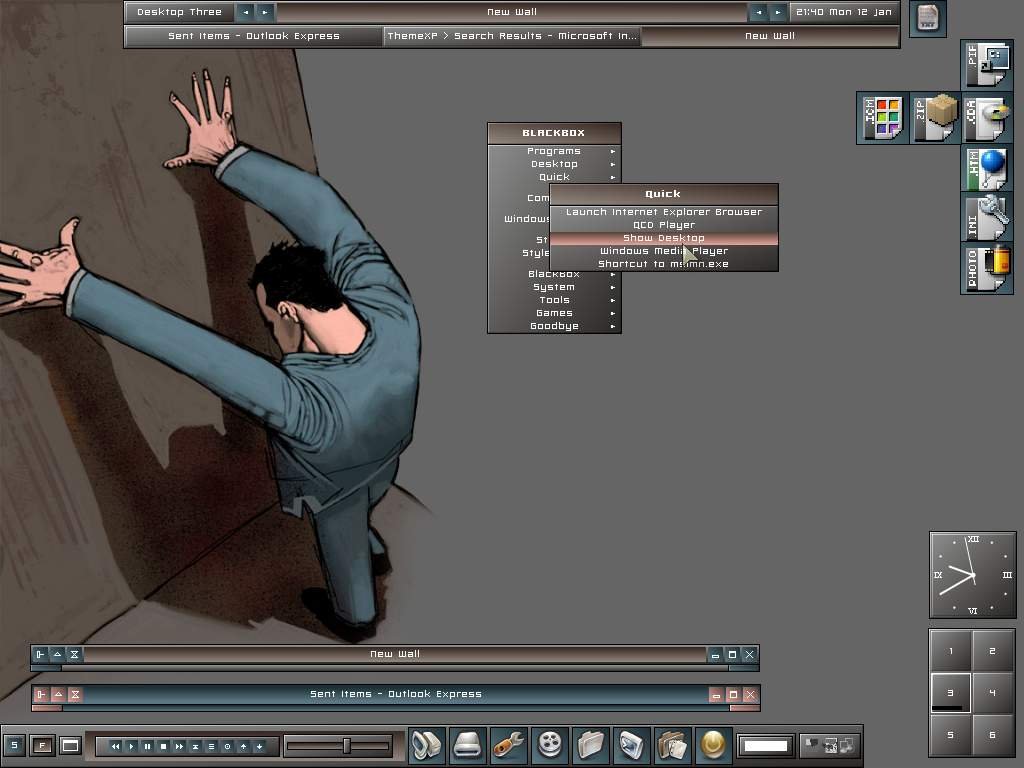Expand the Games submenu in Blackbox menu
This screenshot has width=1024, height=768.
pyautogui.click(x=554, y=313)
